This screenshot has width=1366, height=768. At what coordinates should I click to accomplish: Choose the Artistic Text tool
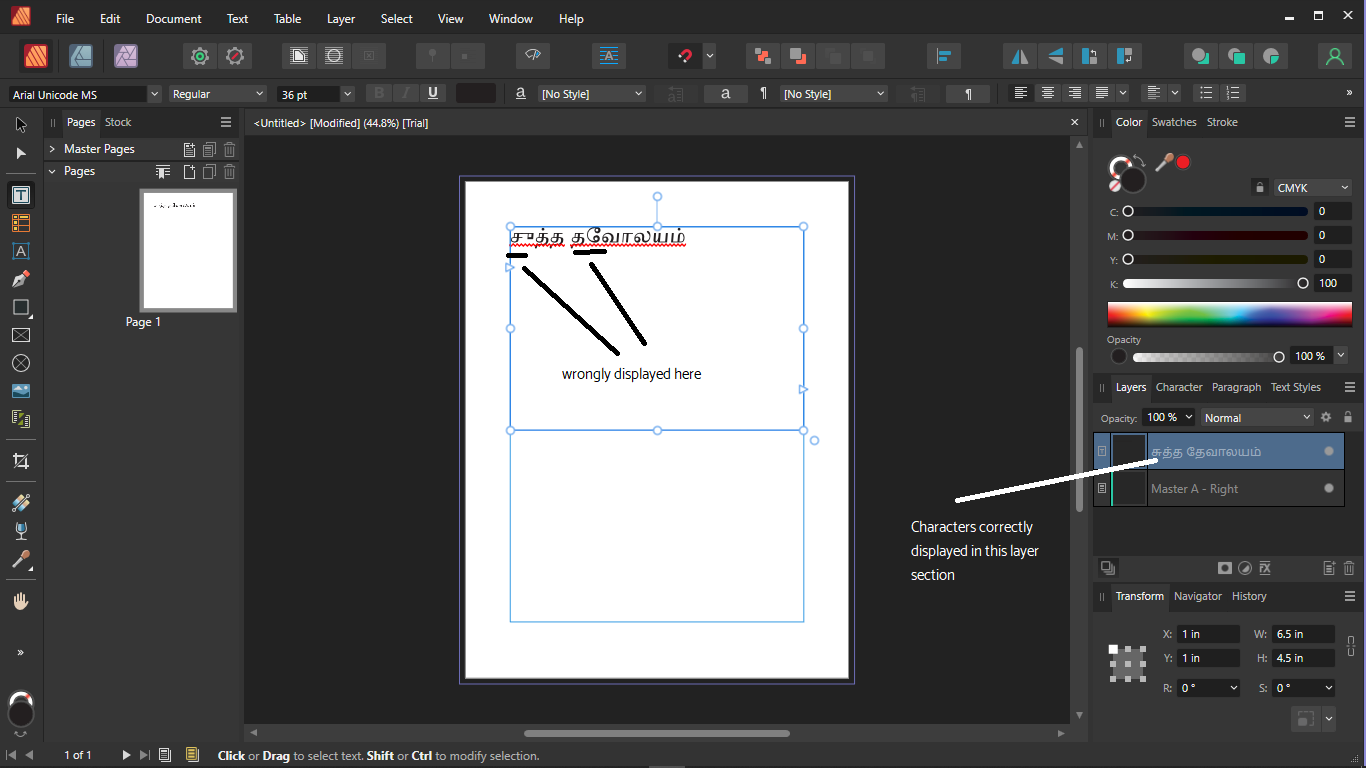pyautogui.click(x=20, y=251)
